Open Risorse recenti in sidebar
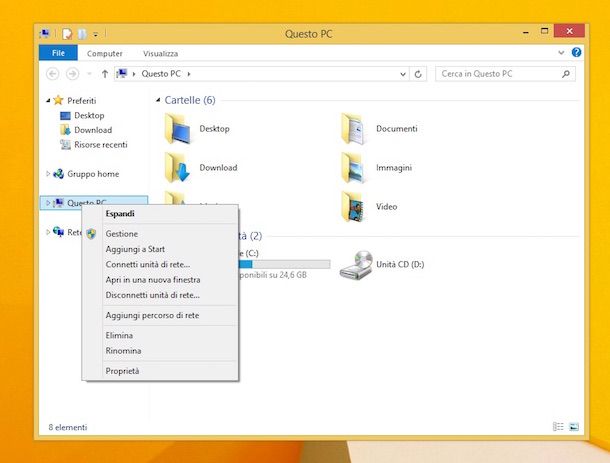This screenshot has height=463, width=610. pos(101,145)
